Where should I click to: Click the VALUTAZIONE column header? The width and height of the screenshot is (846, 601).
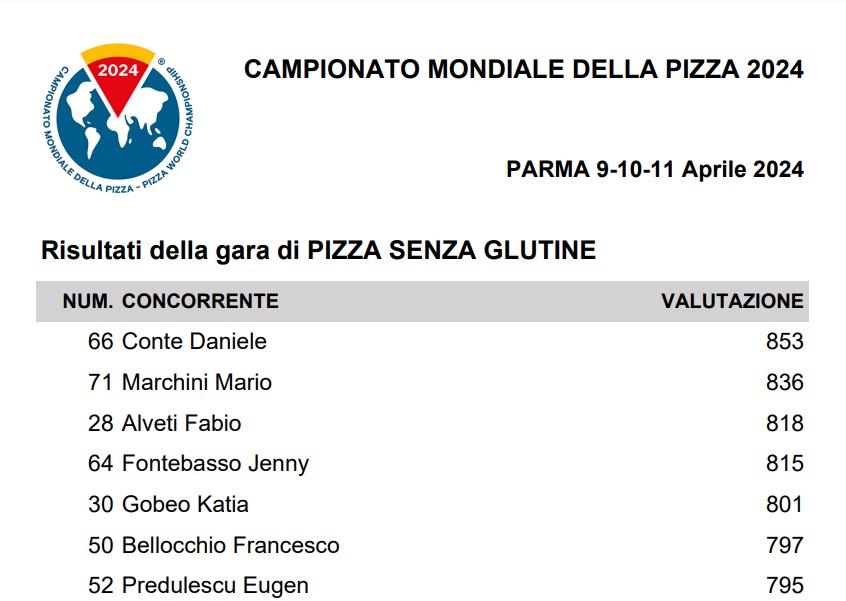pos(732,301)
